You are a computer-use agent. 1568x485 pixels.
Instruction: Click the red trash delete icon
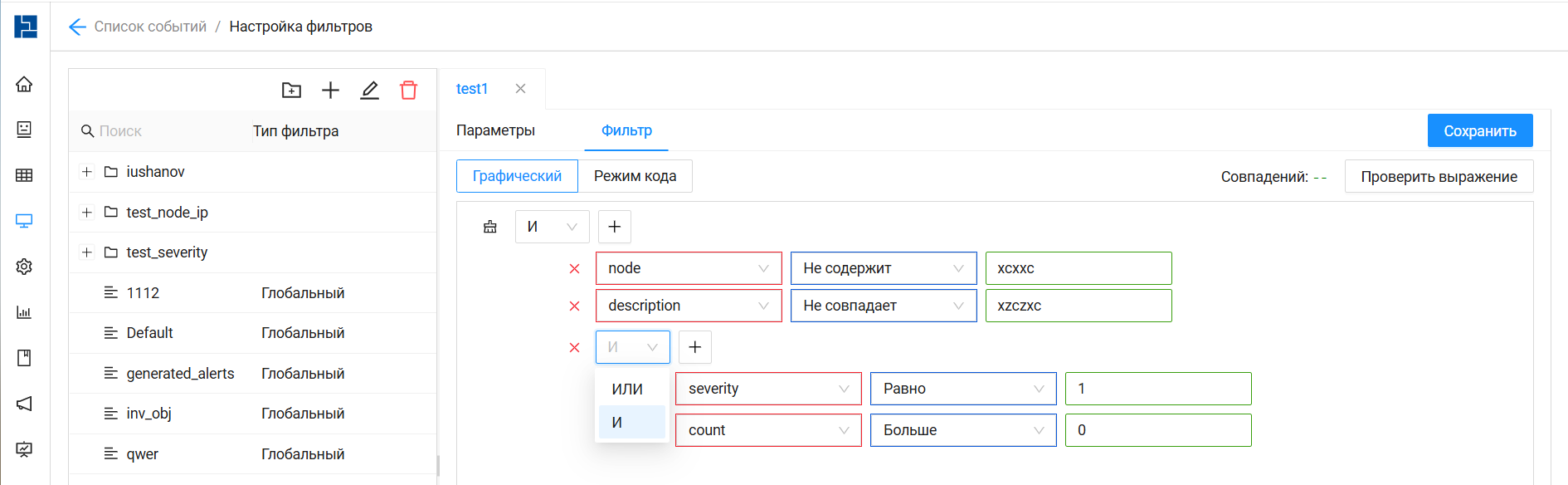(408, 90)
